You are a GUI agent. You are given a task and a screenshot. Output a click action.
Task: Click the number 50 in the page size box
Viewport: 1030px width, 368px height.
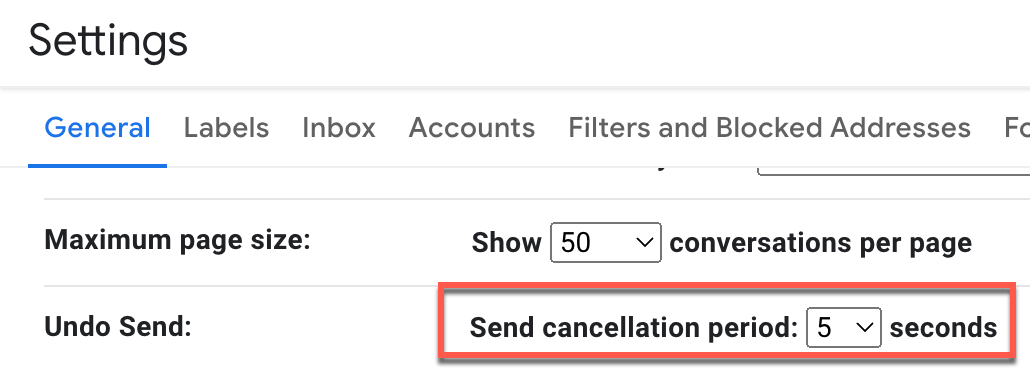pos(576,243)
